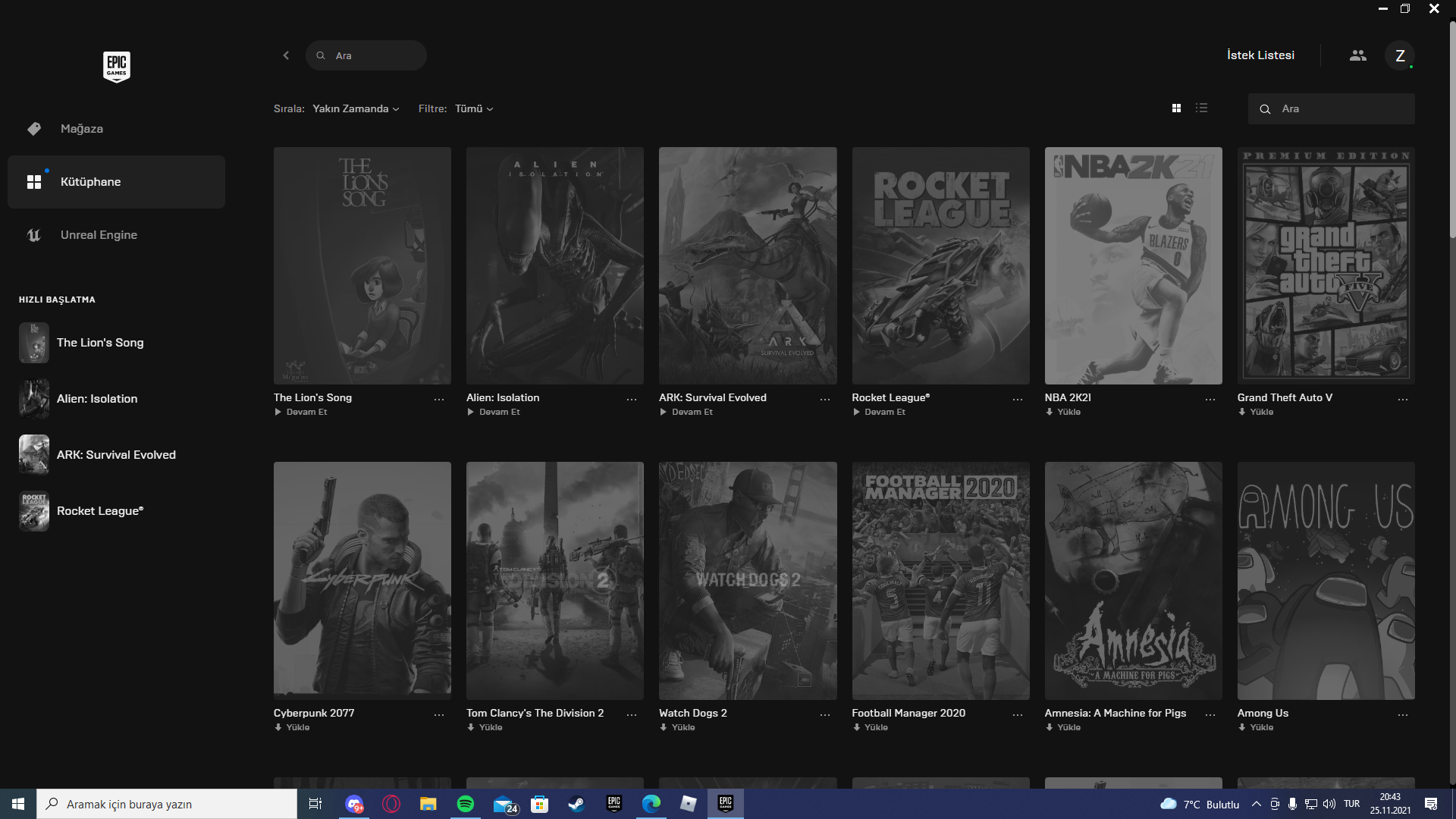
Task: Click the library search field
Action: (x=1332, y=108)
